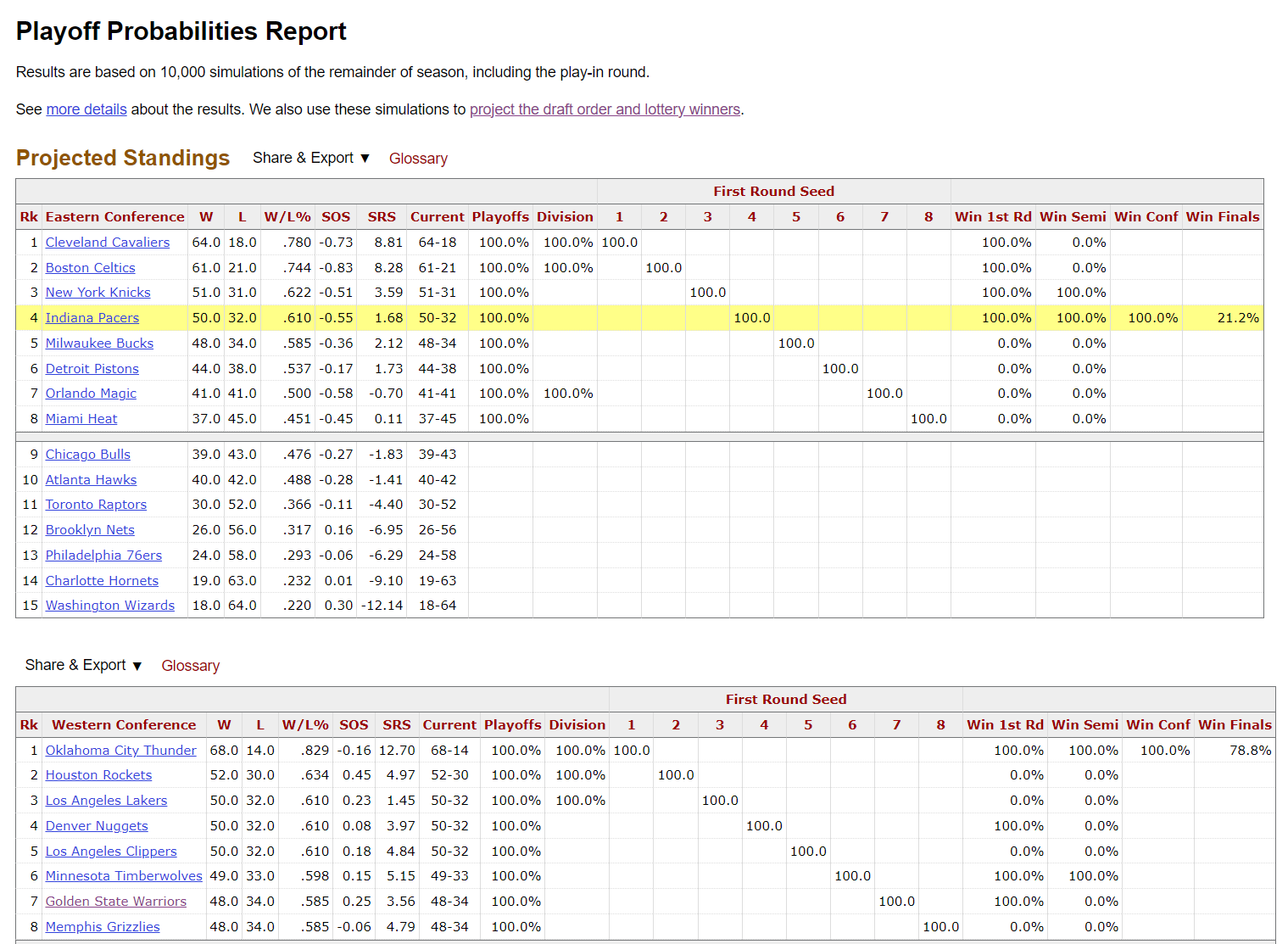The height and width of the screenshot is (944, 1288).
Task: Sort Eastern table by SRS column
Action: tap(382, 217)
